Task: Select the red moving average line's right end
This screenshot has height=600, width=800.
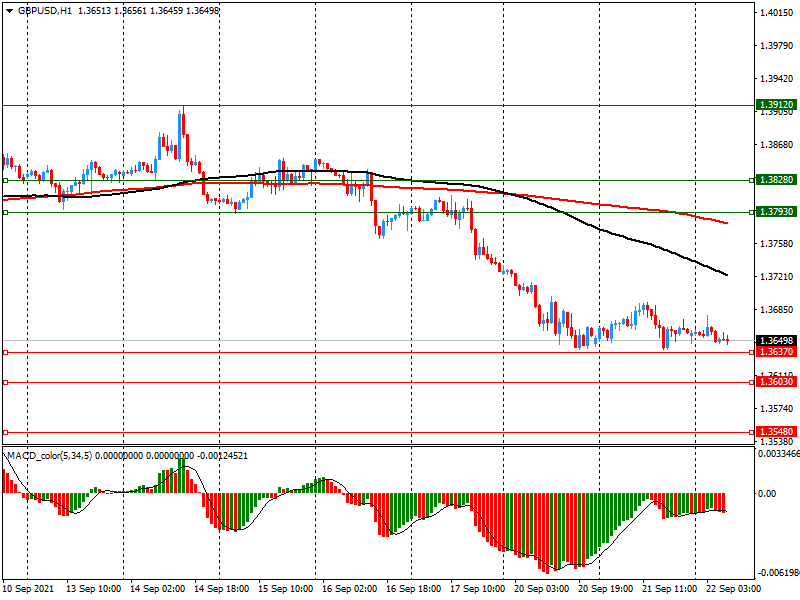Action: (x=727, y=223)
